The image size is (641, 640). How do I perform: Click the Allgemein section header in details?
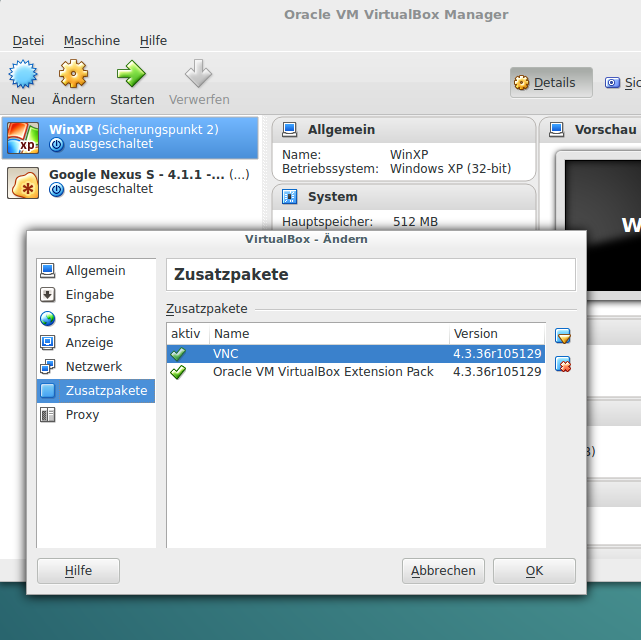[404, 130]
